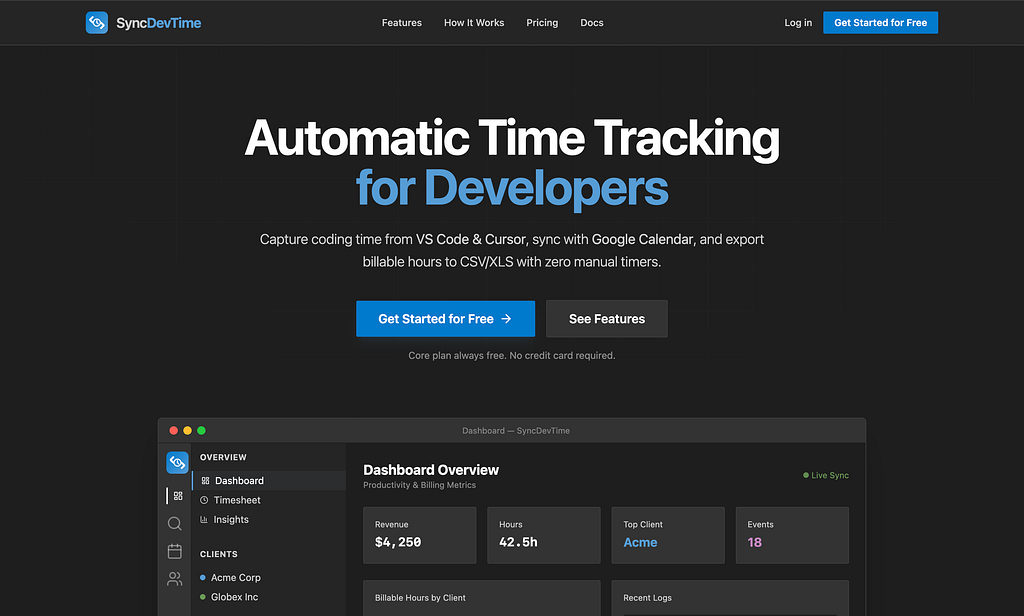Click the clock icon beside Timesheet
Viewport: 1024px width, 616px height.
click(x=204, y=500)
